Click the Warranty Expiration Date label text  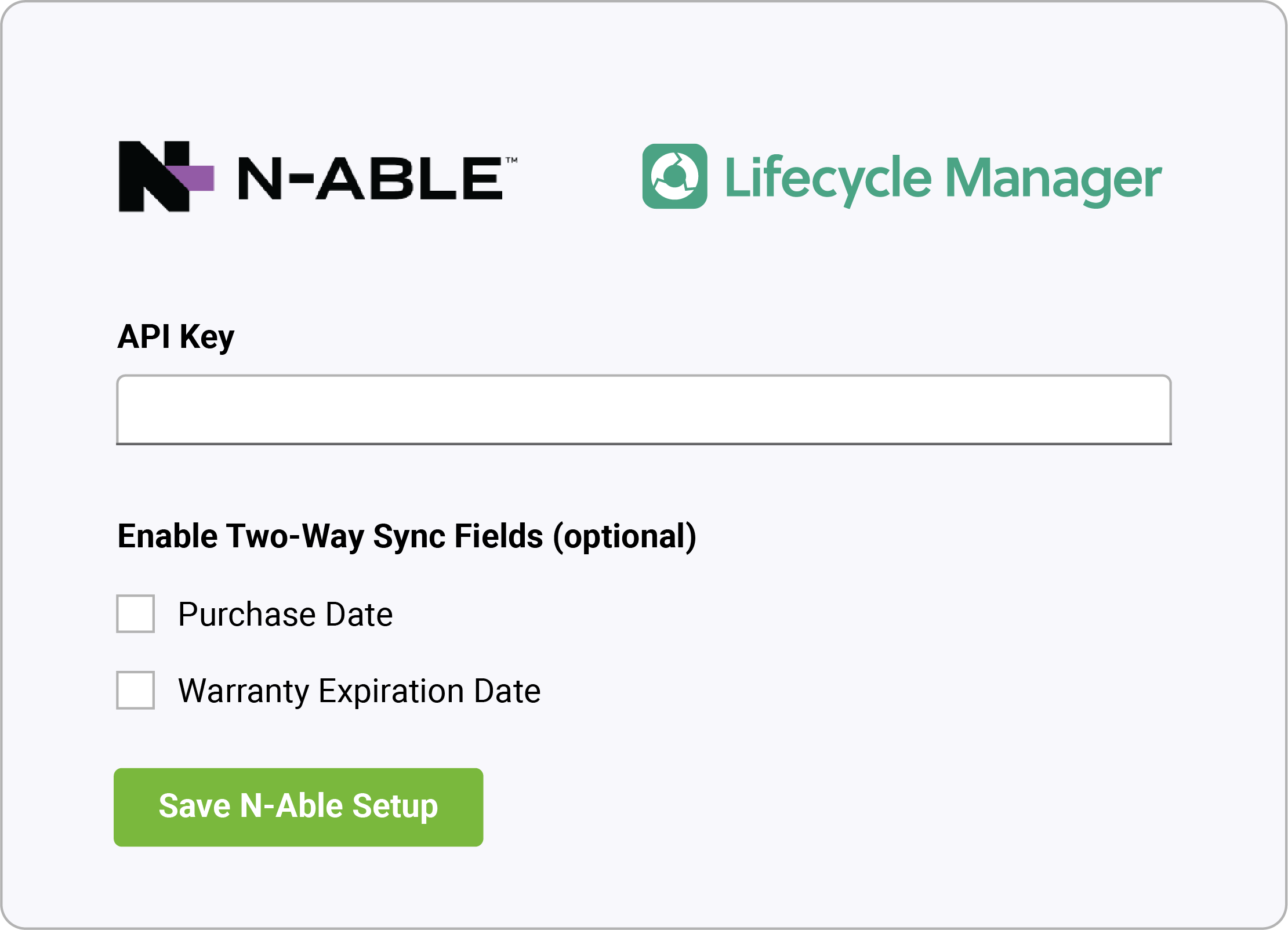359,690
